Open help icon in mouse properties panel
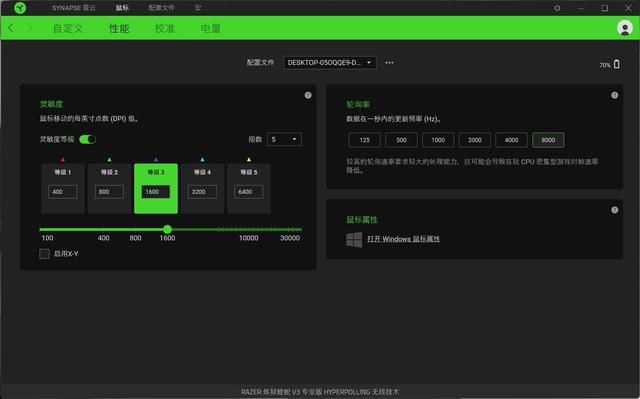Screen dimensions: 640x399 point(614,210)
